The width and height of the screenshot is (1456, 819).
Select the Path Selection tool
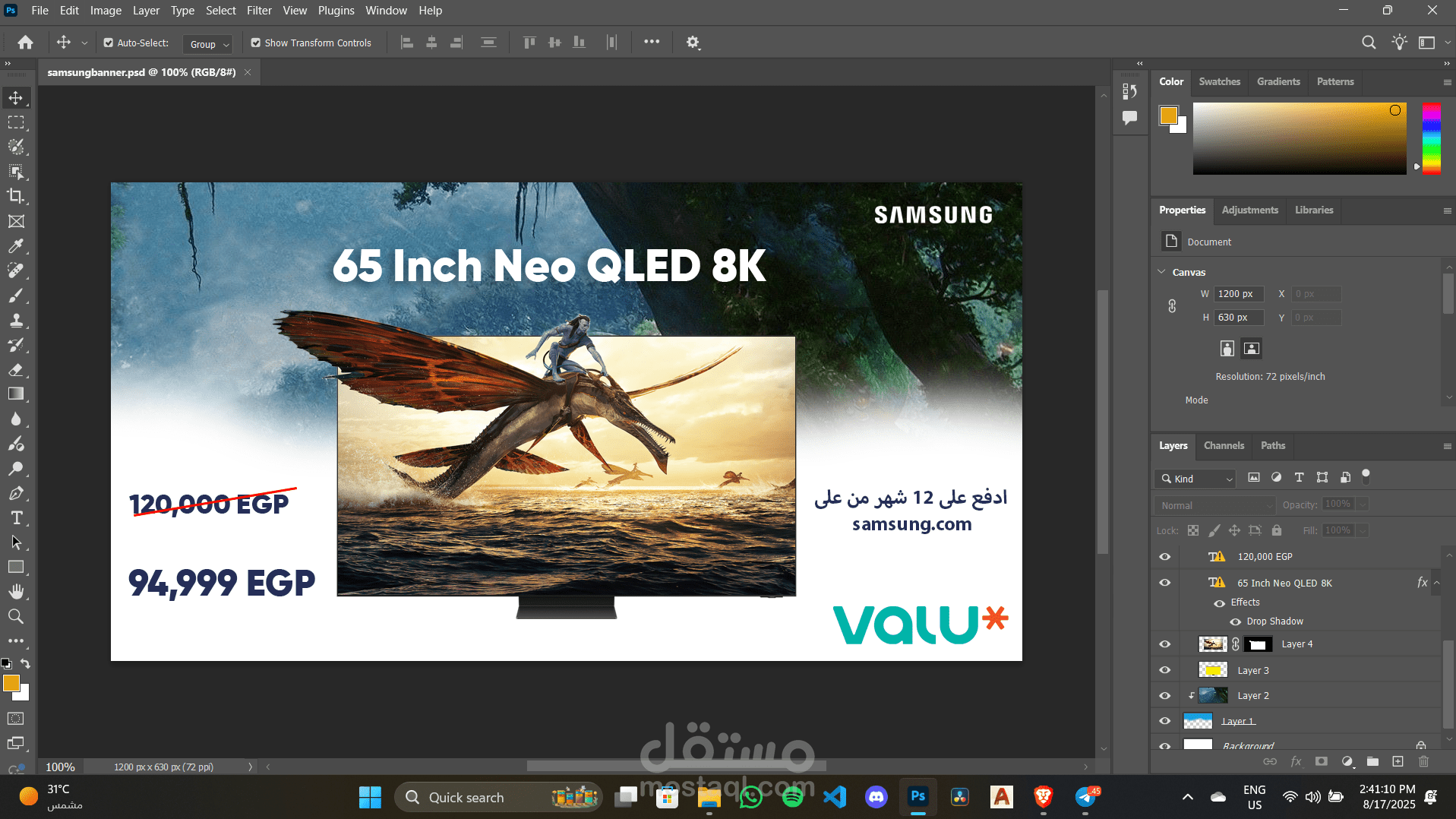(x=16, y=542)
